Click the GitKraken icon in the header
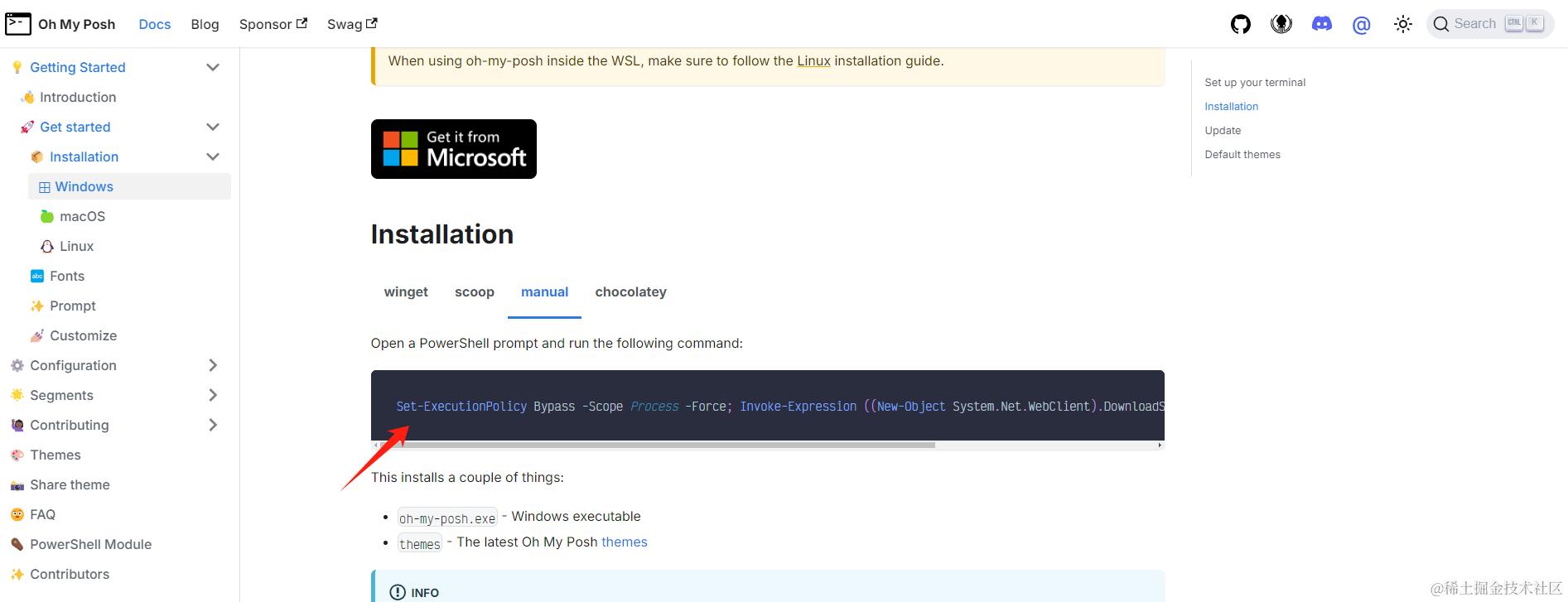The image size is (1568, 602). tap(1281, 24)
